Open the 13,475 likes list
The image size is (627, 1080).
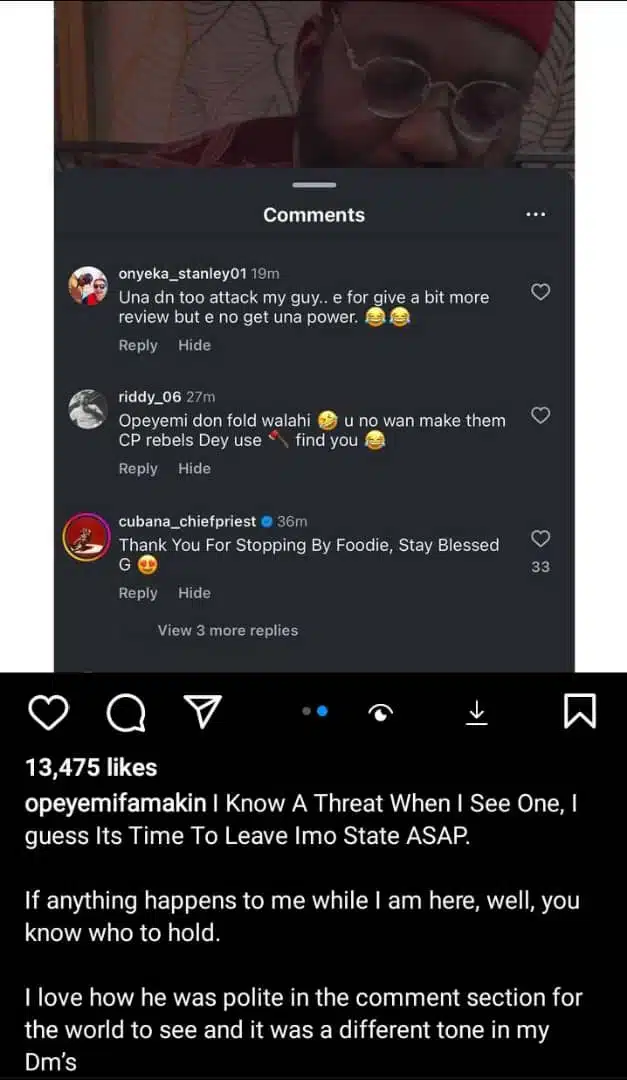90,767
